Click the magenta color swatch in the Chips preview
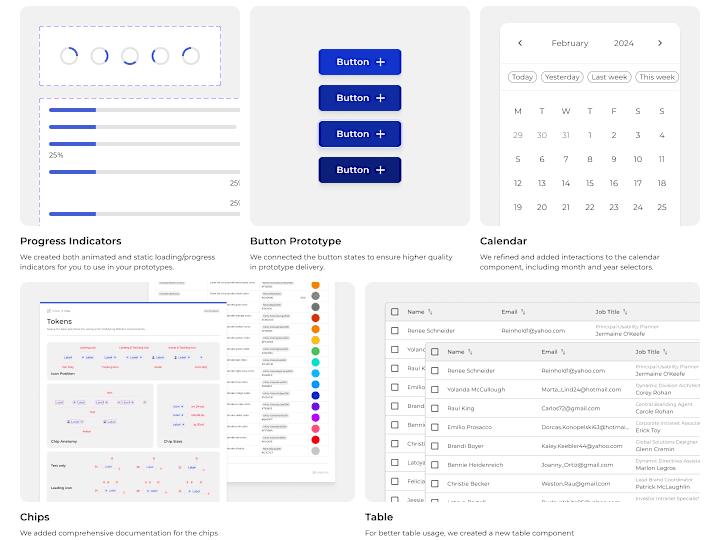720x540 pixels. (315, 417)
